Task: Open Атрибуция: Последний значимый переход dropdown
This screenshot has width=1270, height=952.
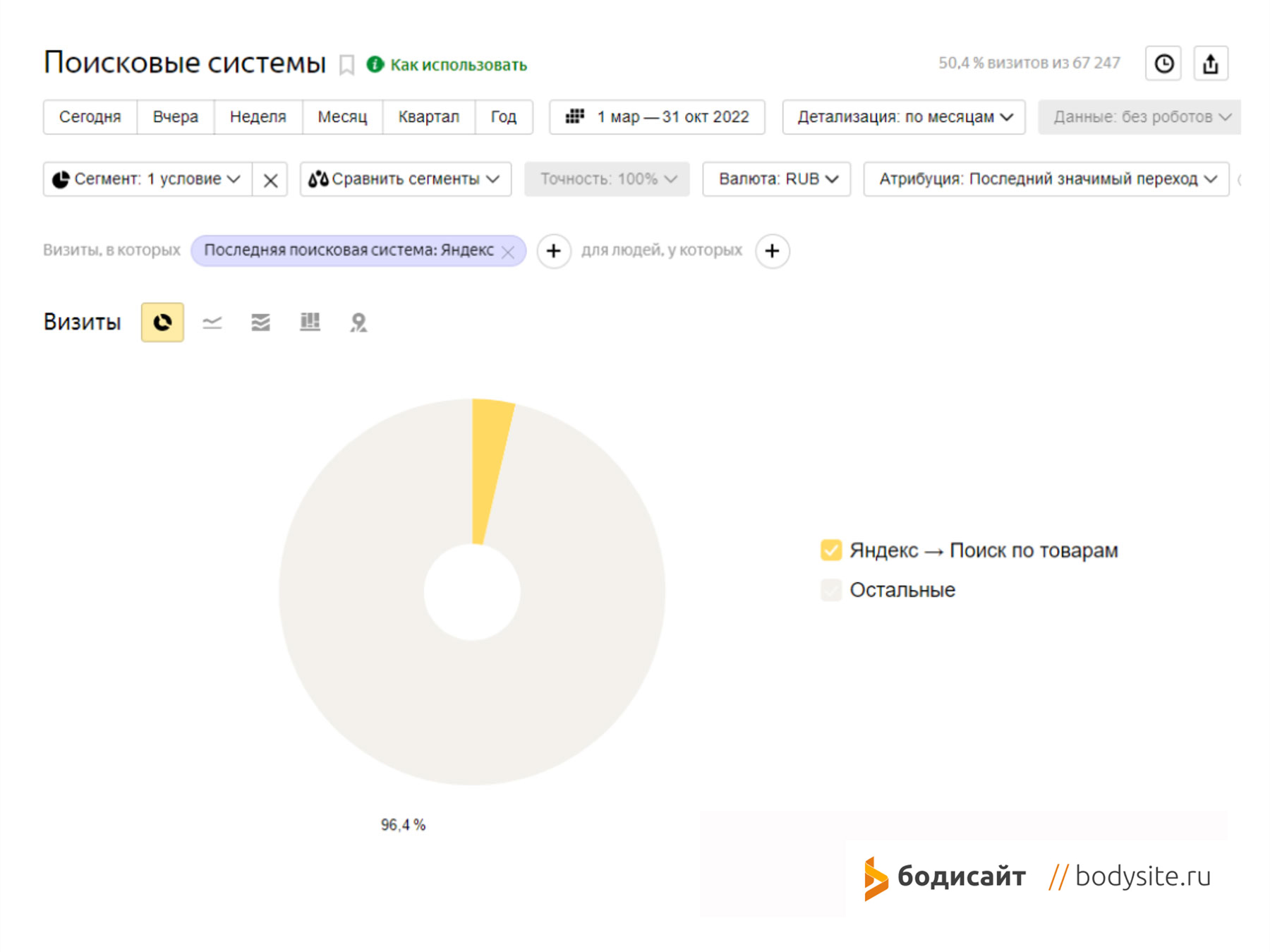Action: tap(1046, 179)
